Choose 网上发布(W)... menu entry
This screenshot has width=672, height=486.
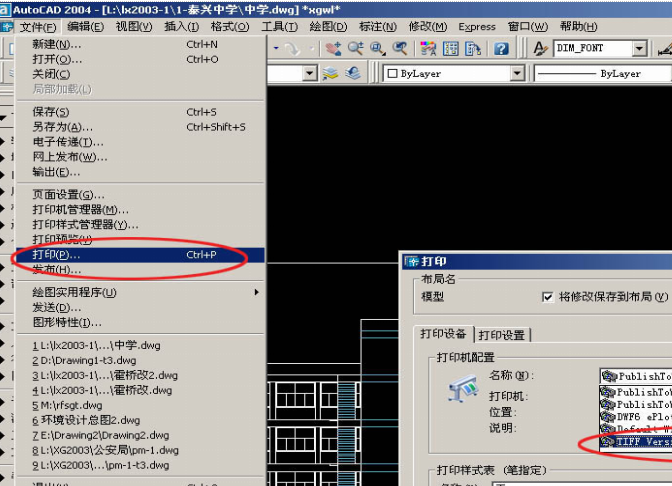coord(139,157)
